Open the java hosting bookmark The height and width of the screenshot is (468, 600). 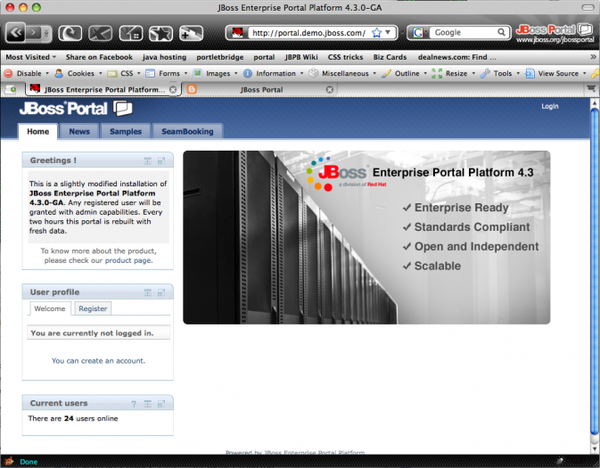(165, 57)
